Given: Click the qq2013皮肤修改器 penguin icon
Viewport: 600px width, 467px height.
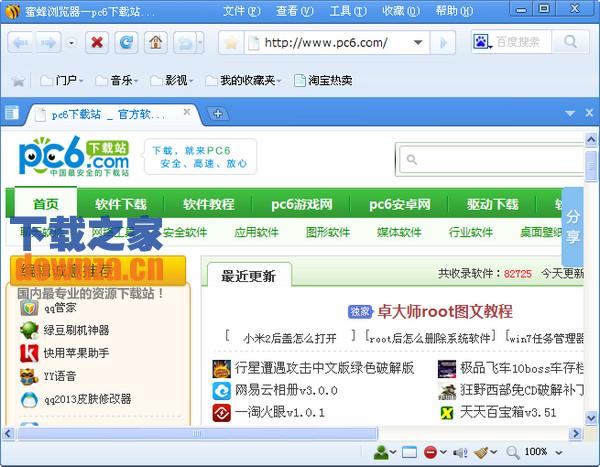Looking at the screenshot, I should coord(29,399).
